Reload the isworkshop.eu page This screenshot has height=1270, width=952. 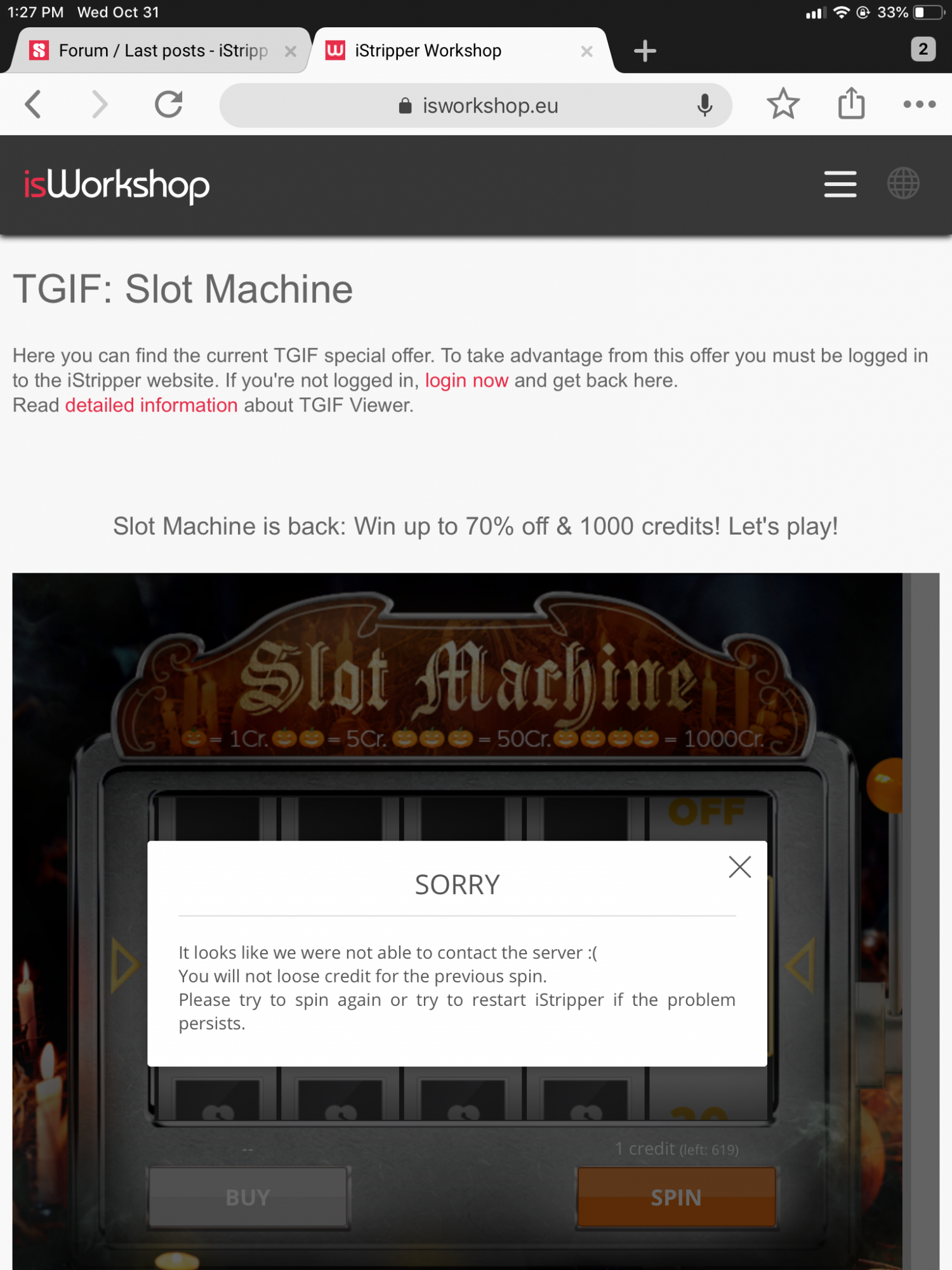[x=169, y=105]
